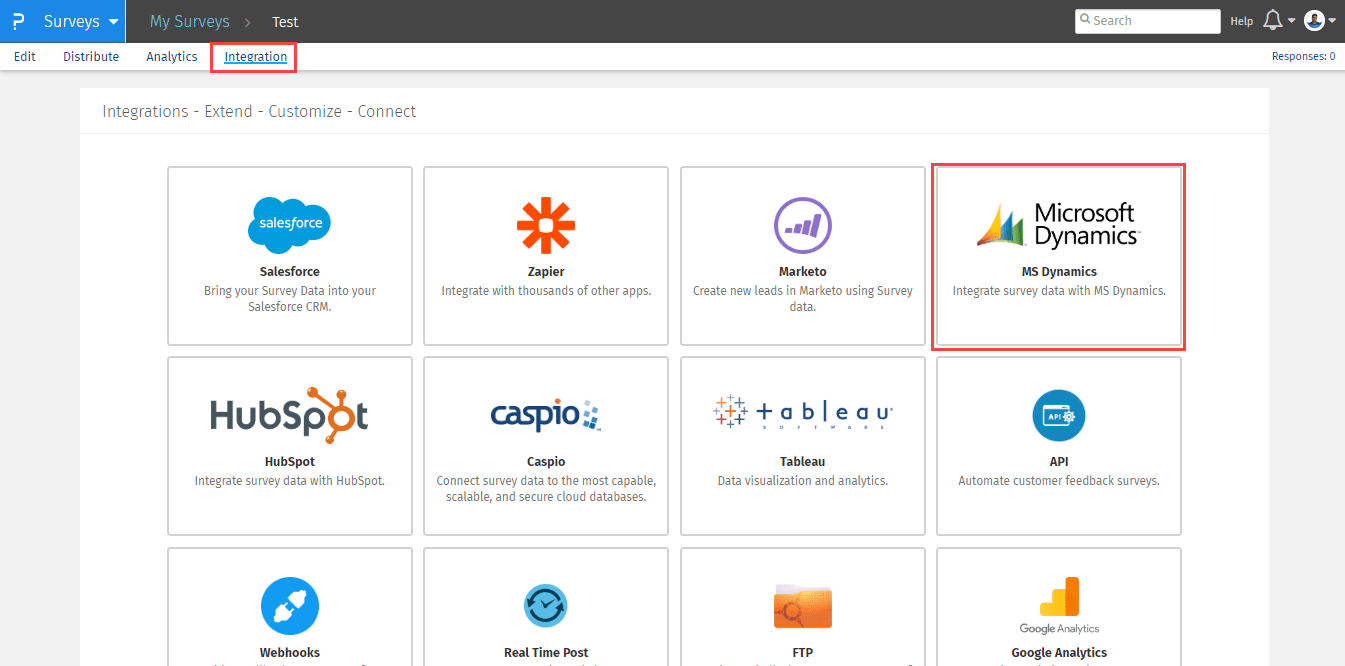Click the Salesforce cloud logo icon
The width and height of the screenshot is (1345, 666).
(x=289, y=225)
